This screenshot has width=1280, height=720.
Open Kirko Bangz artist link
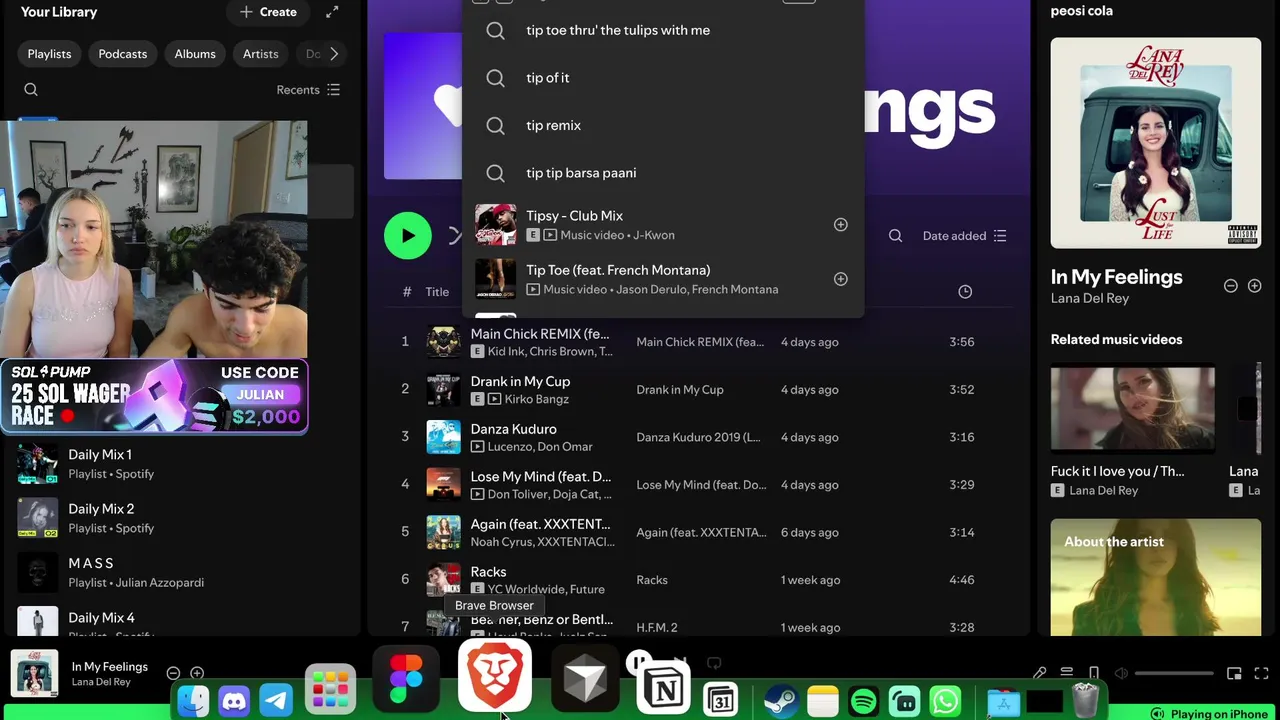pyautogui.click(x=536, y=399)
